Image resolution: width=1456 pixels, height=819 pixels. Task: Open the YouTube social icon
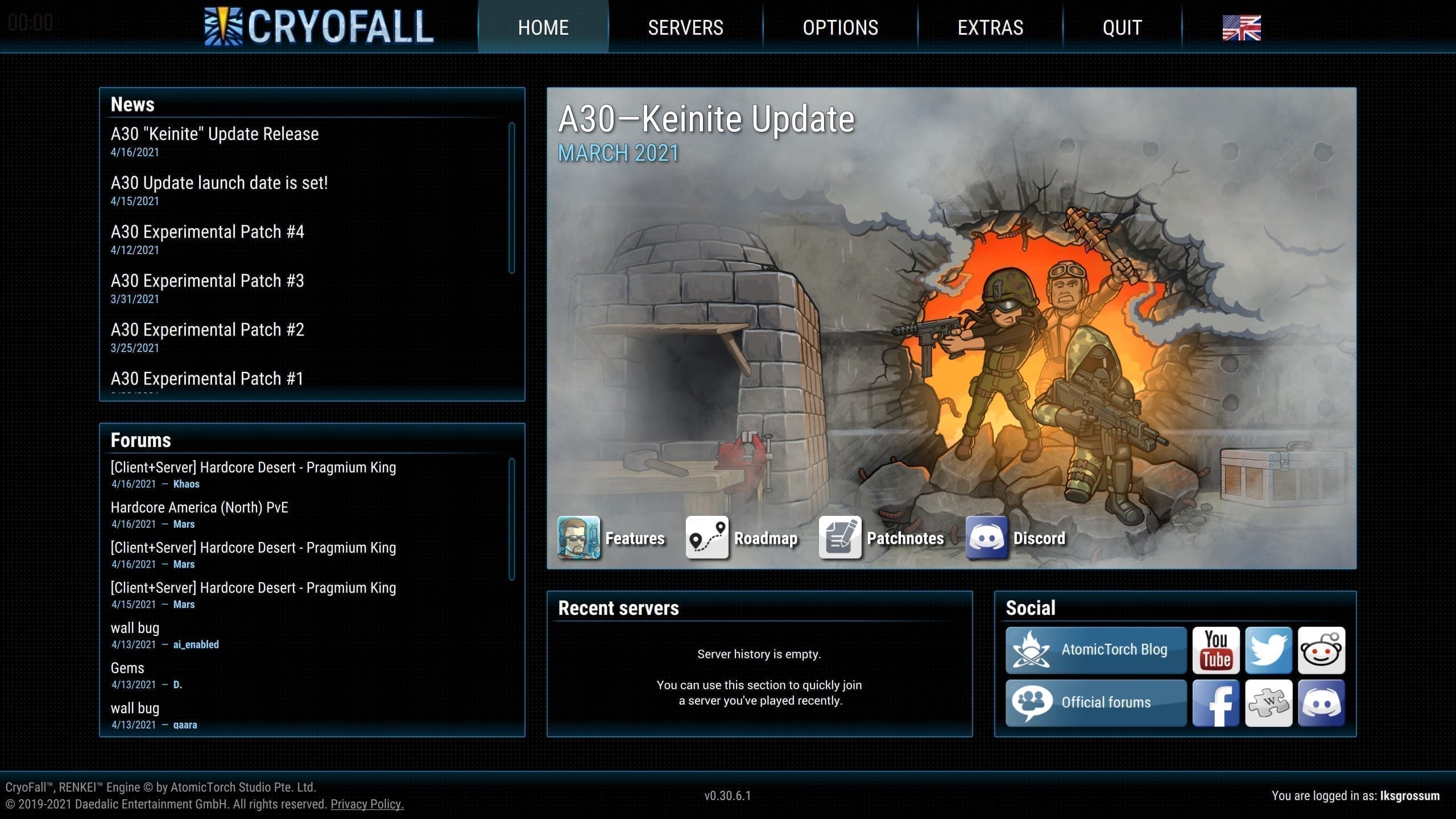pyautogui.click(x=1215, y=650)
